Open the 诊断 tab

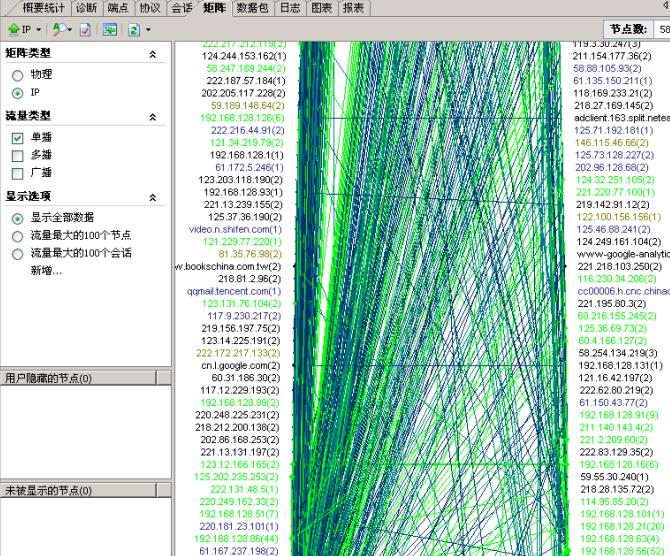pos(86,7)
